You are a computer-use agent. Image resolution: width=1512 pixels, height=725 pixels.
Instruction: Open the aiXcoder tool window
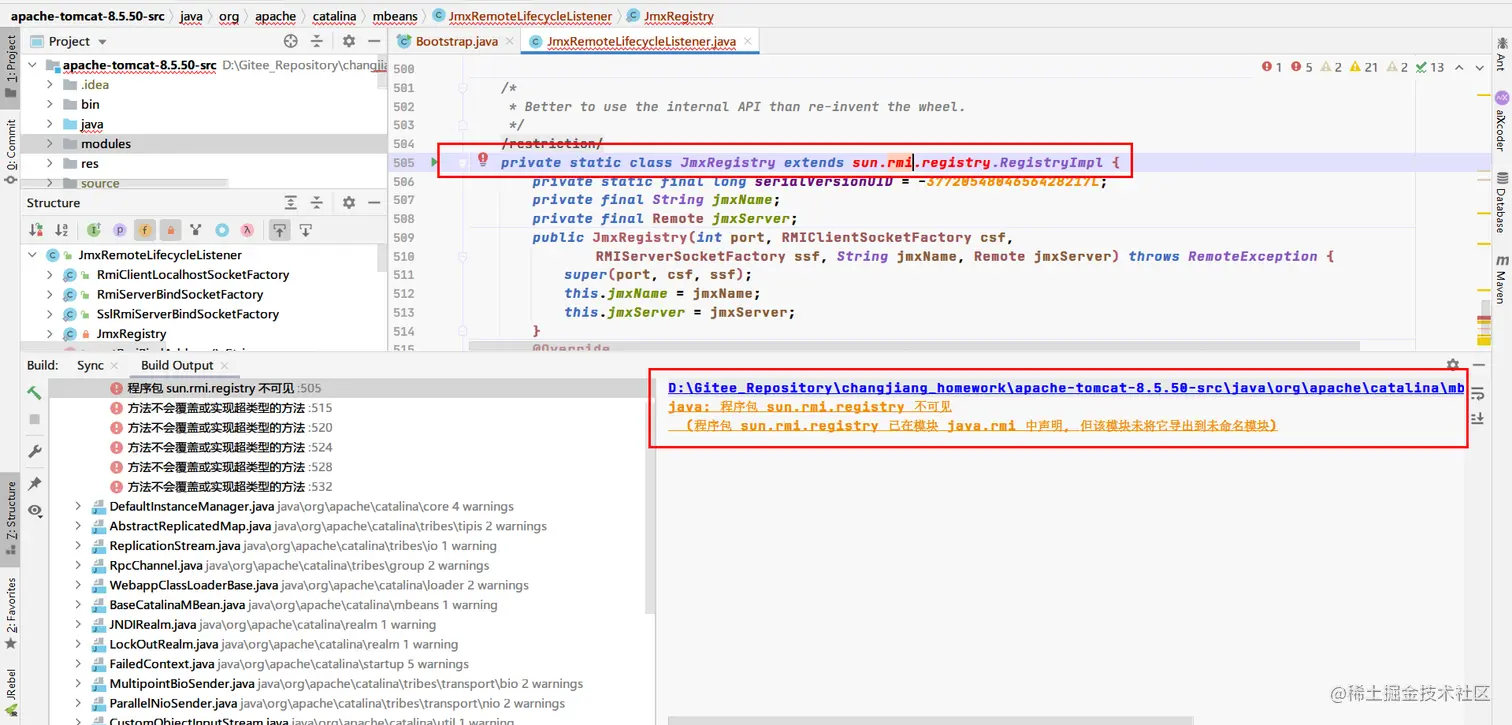[1500, 123]
